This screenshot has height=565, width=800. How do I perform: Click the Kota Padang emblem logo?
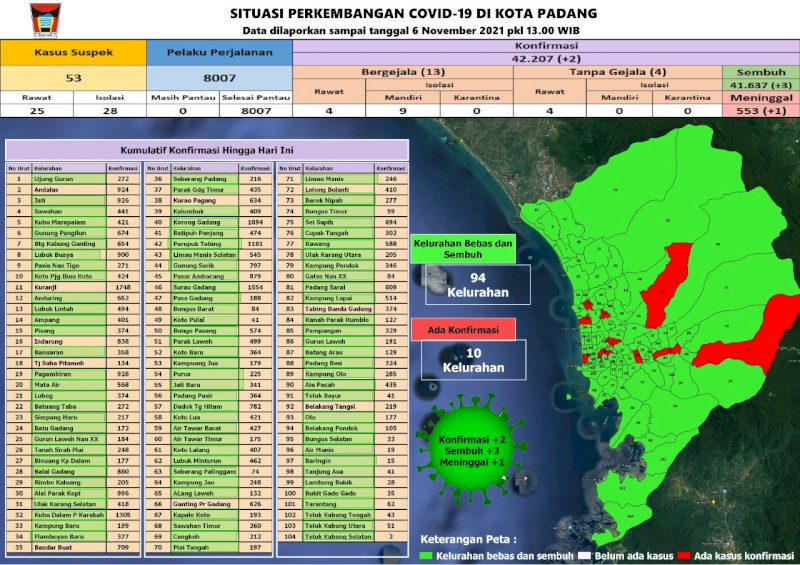click(45, 20)
